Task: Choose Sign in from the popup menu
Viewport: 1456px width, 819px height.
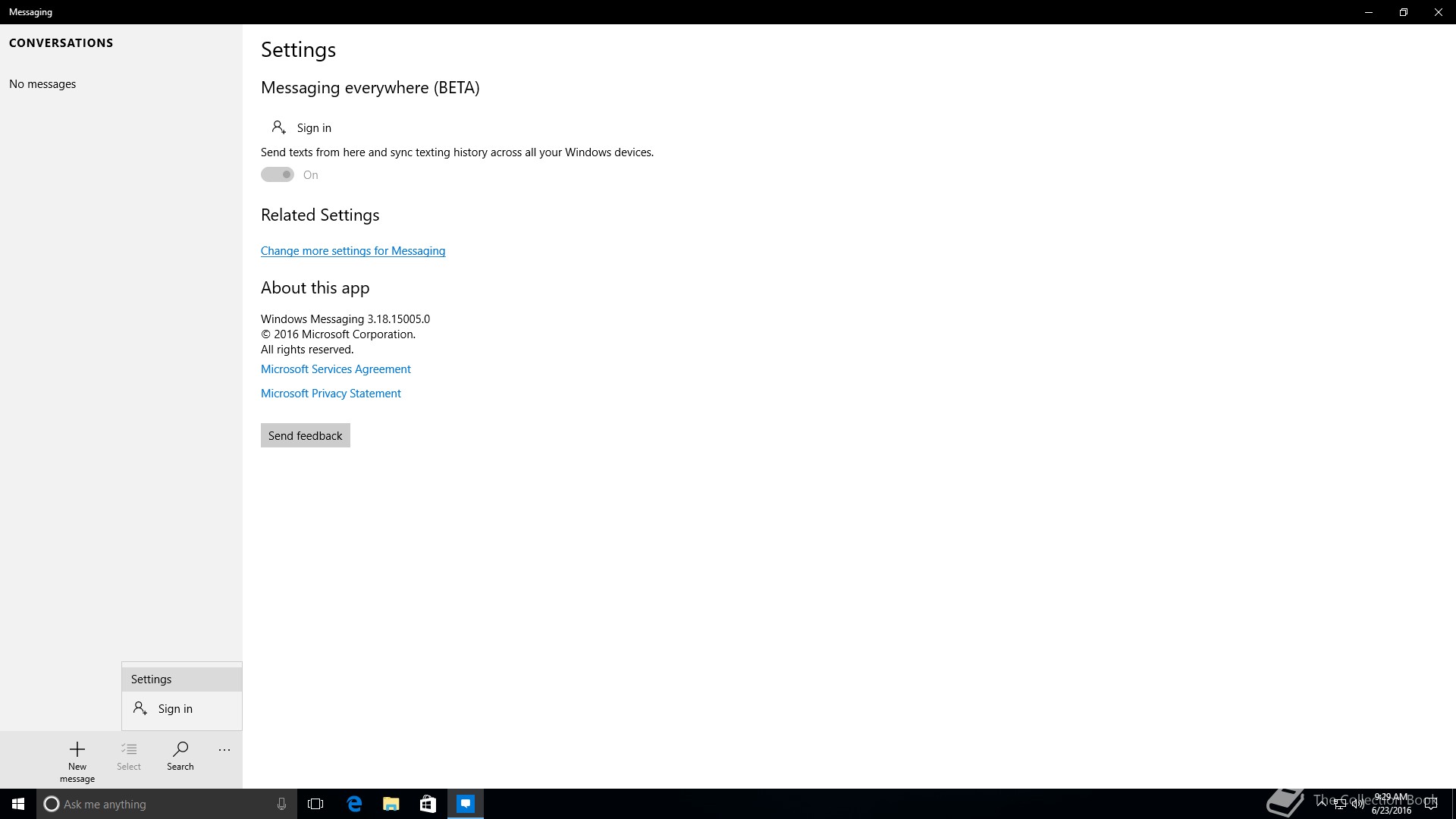Action: coord(182,709)
